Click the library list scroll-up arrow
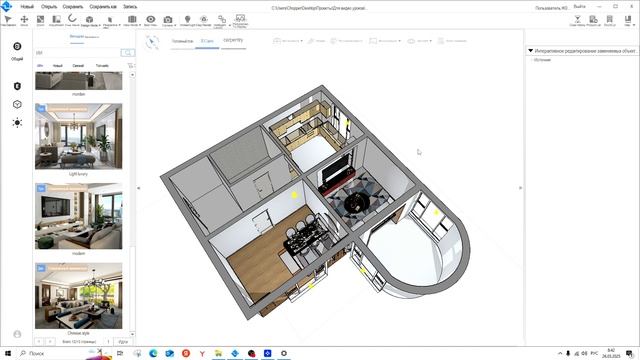This screenshot has width=640, height=360. [x=132, y=75]
